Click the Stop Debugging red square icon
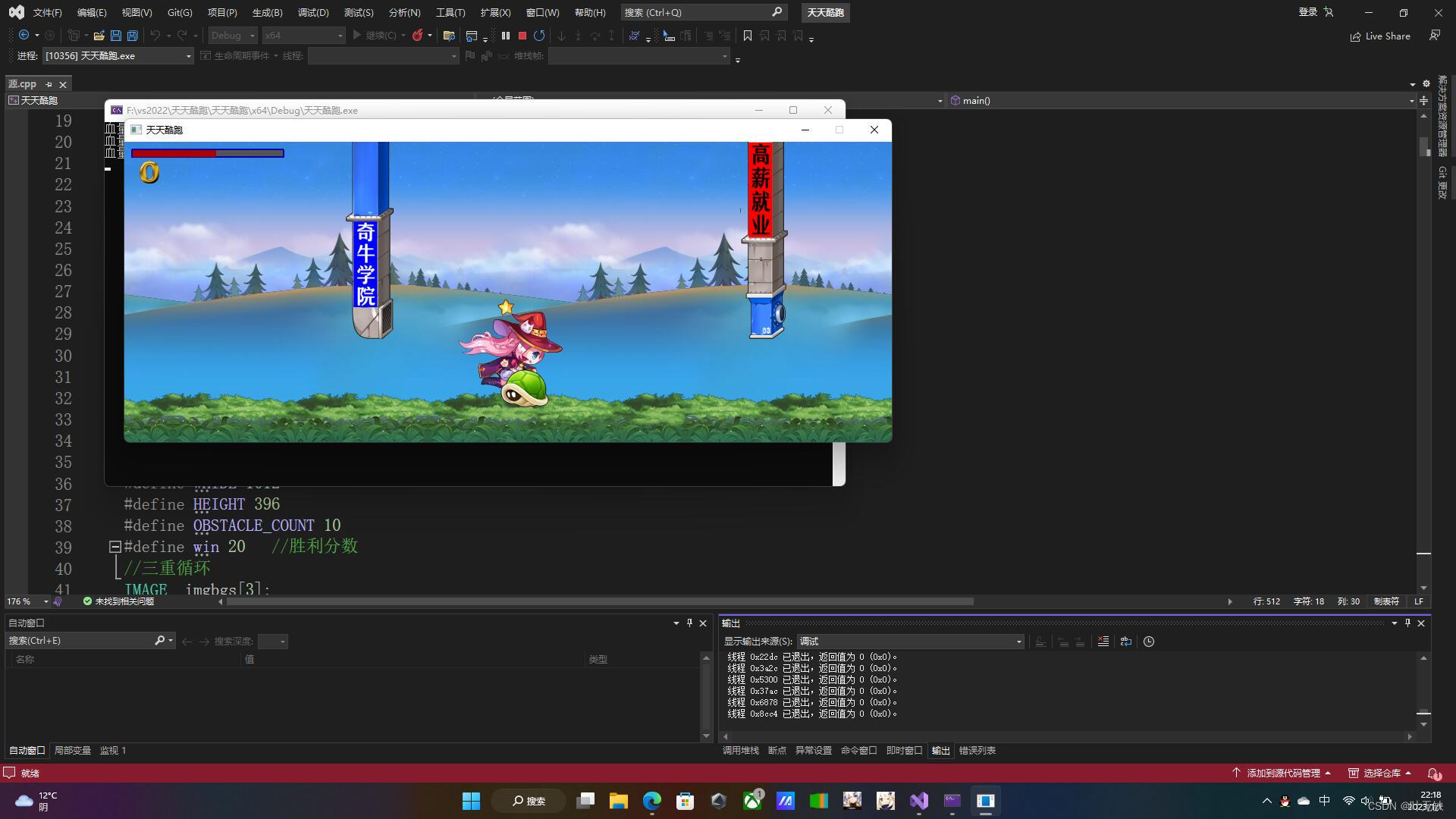Viewport: 1456px width, 819px height. [522, 36]
